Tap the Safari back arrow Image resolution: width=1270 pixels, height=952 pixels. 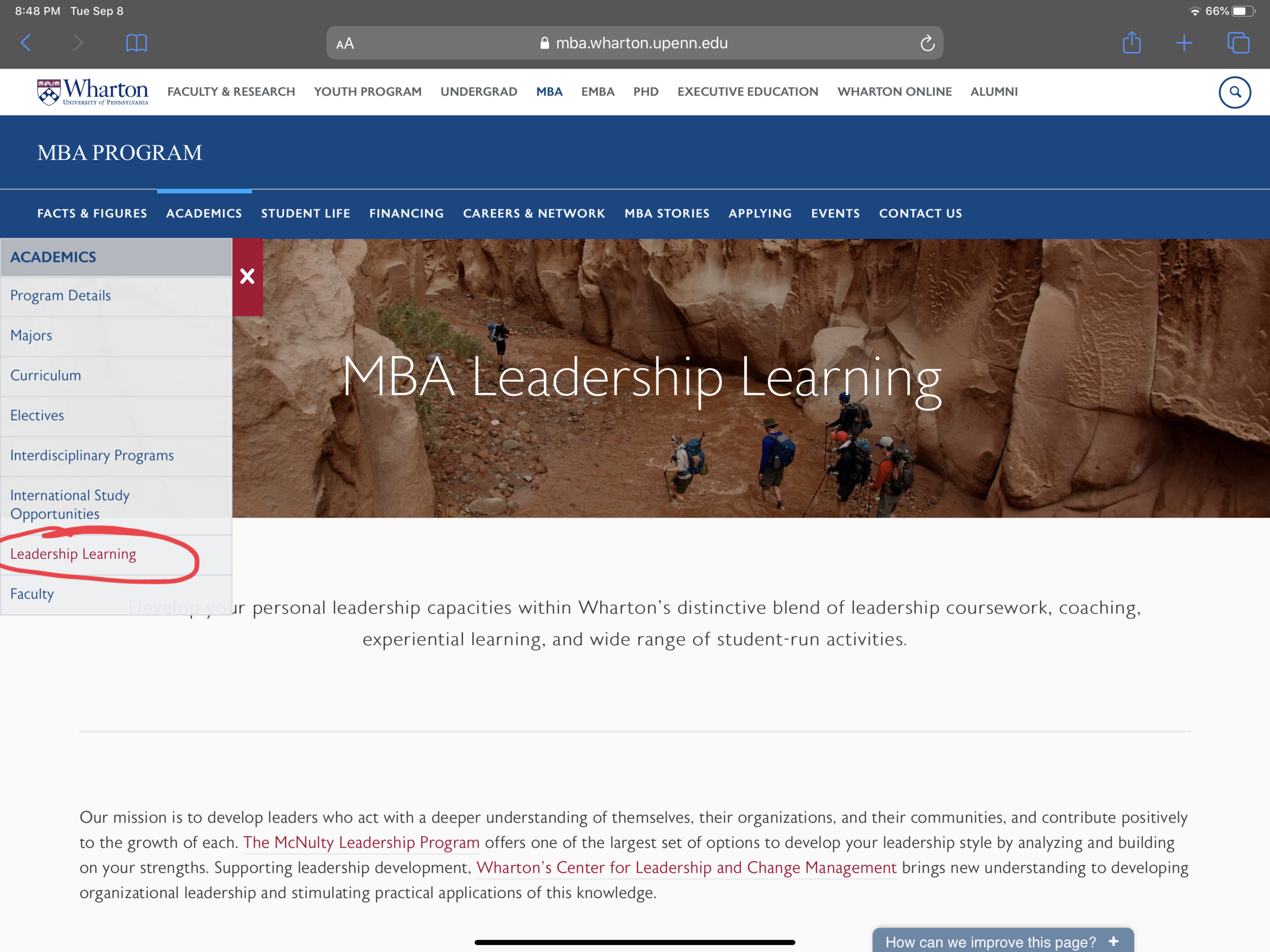pyautogui.click(x=26, y=43)
